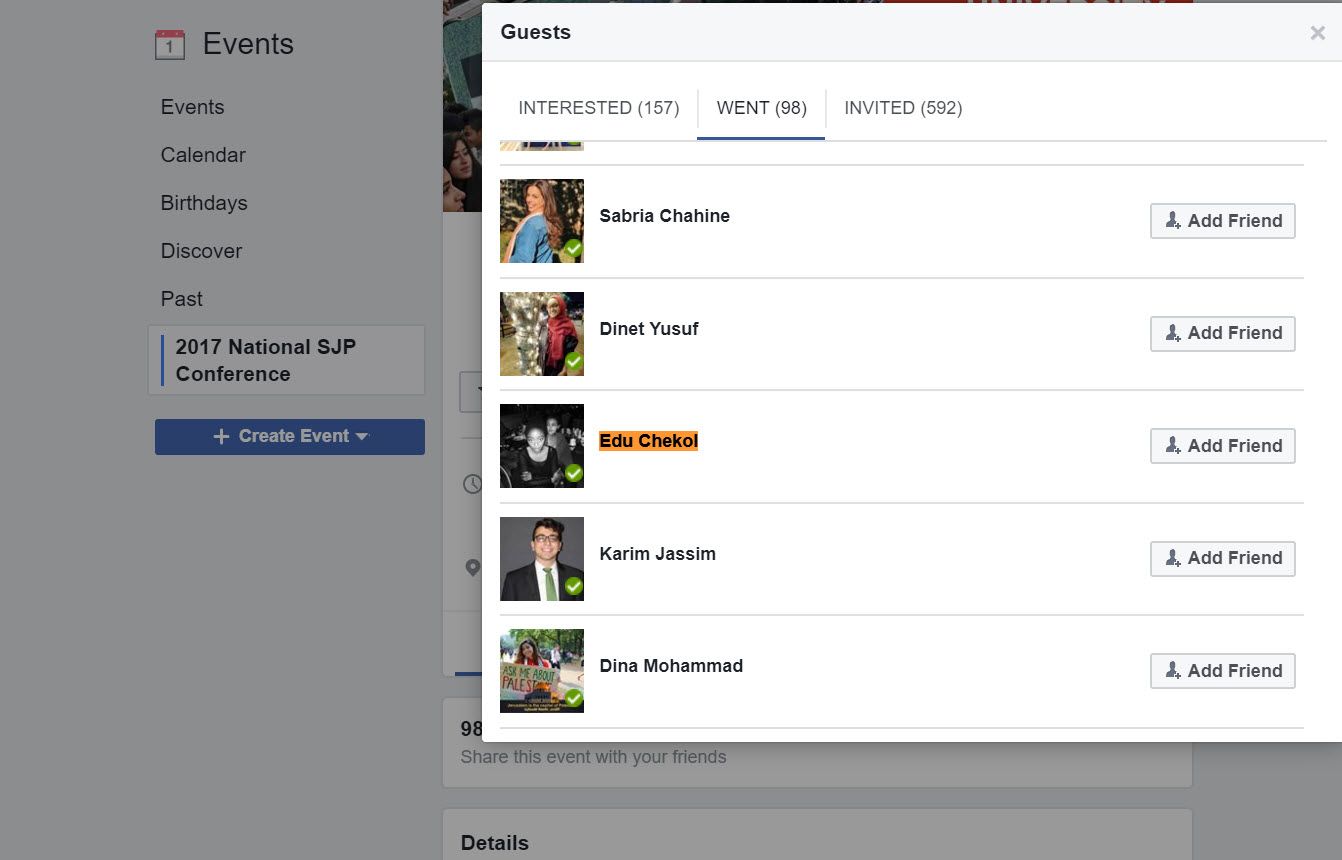1342x860 pixels.
Task: Click the Events calendar icon in sidebar
Action: (170, 45)
